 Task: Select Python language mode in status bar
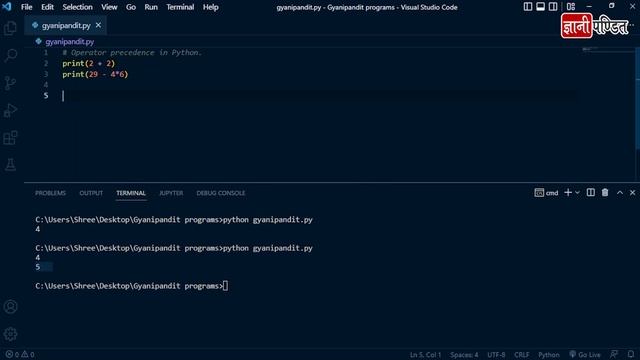pos(549,355)
